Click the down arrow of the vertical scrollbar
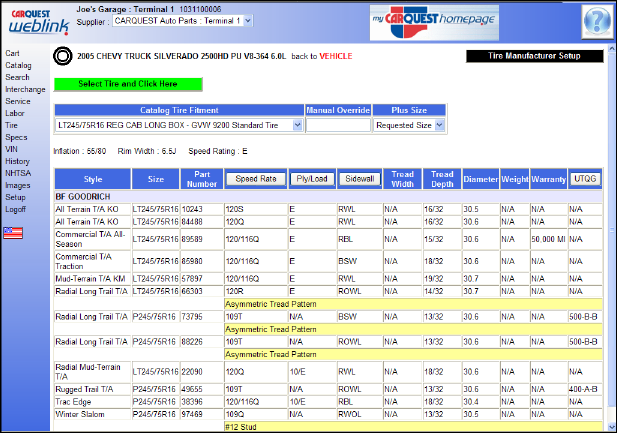The height and width of the screenshot is (433, 617). coord(612,427)
